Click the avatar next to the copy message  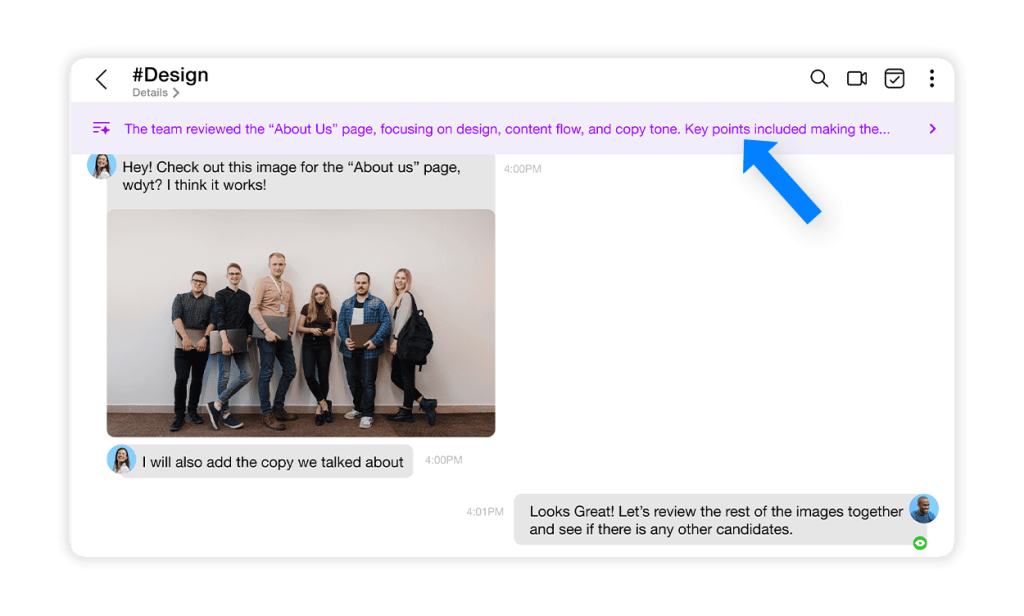121,460
